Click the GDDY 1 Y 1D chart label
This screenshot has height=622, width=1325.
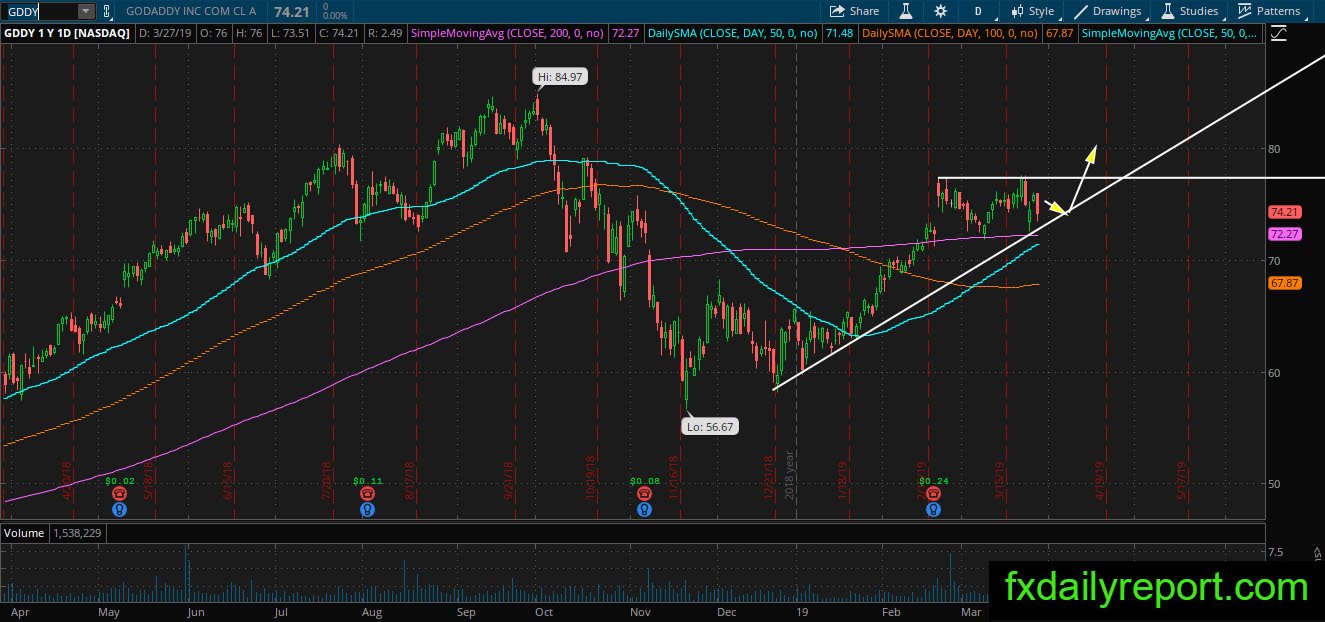67,33
